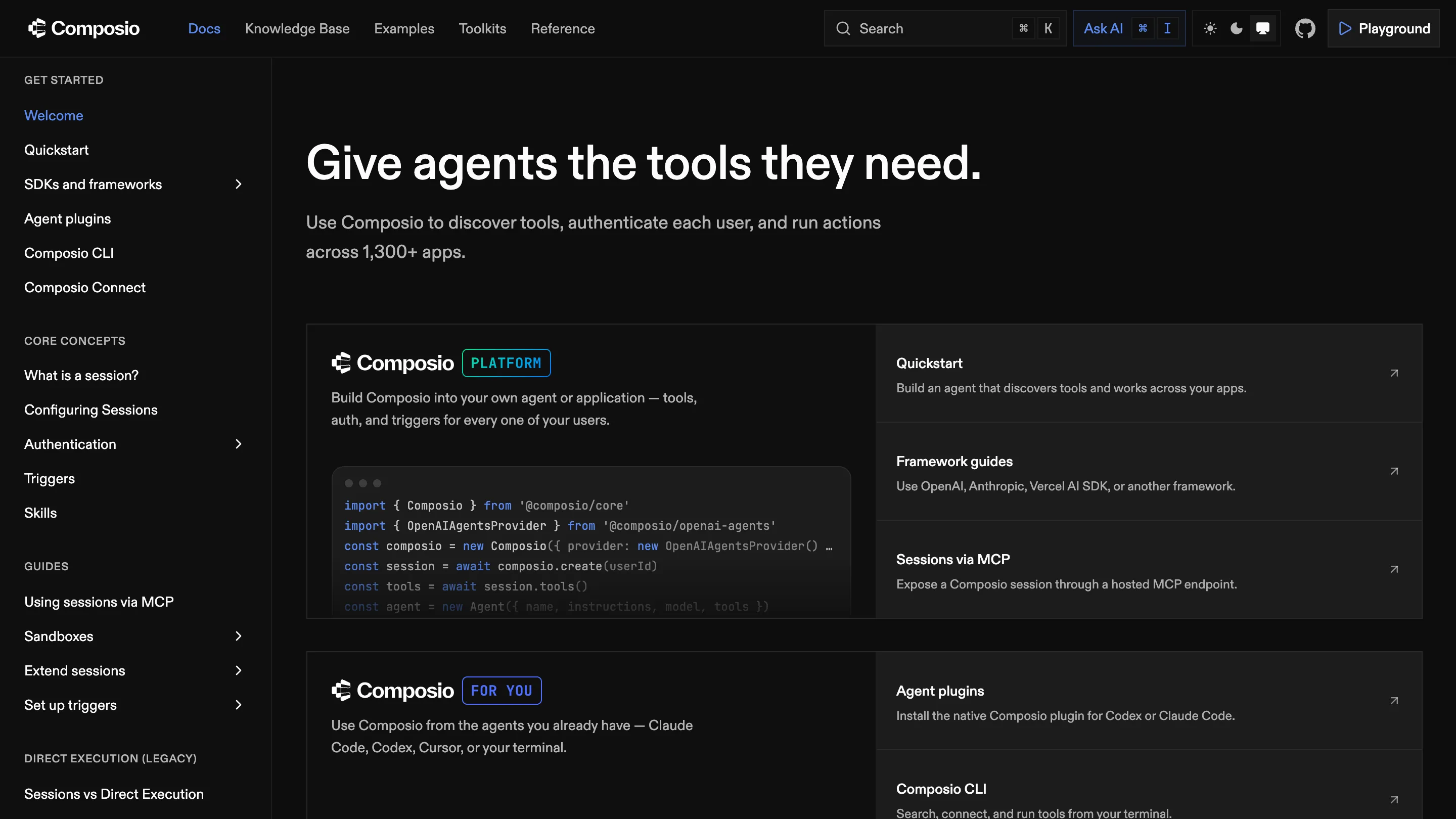Viewport: 1456px width, 819px height.
Task: Open Sessions via MCP card title
Action: pos(953,559)
